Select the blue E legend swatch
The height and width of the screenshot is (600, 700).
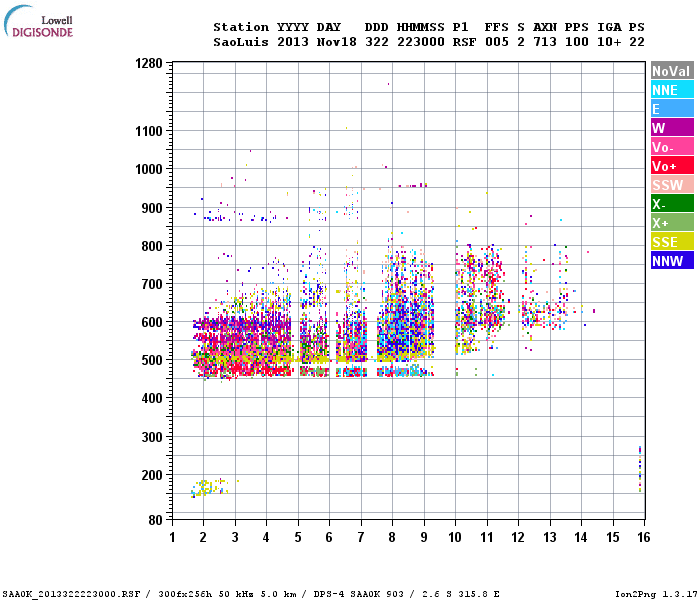(672, 108)
